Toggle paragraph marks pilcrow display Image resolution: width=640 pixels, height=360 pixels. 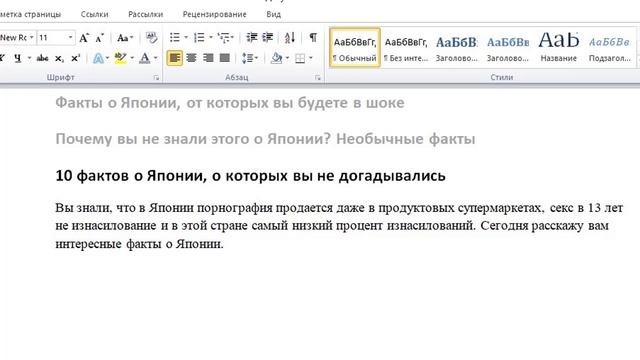click(x=313, y=38)
